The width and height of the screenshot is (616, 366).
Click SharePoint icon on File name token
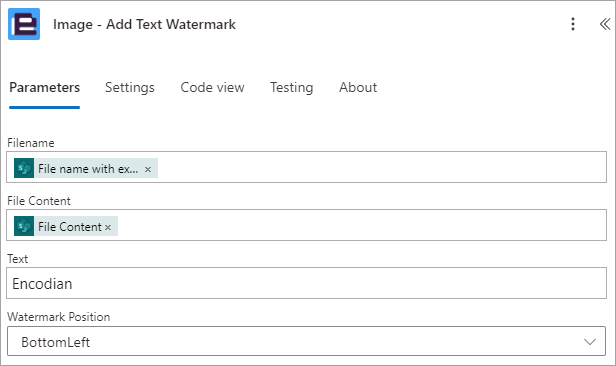point(24,168)
